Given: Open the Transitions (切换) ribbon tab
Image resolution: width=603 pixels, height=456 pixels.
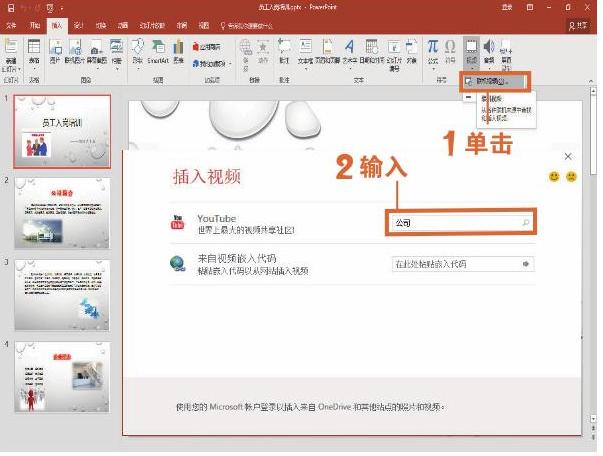Looking at the screenshot, I should pyautogui.click(x=101, y=25).
